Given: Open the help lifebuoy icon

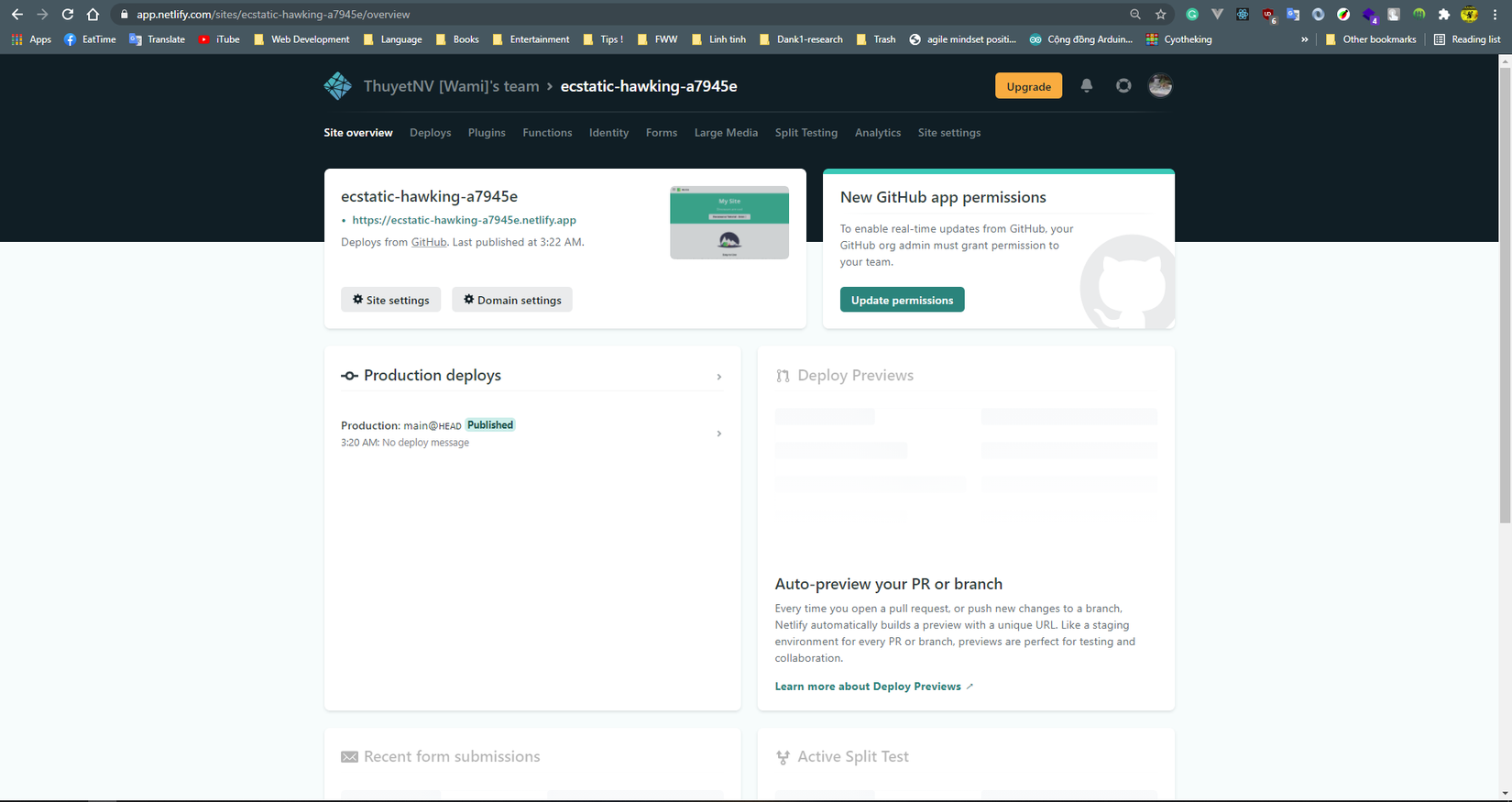Looking at the screenshot, I should coord(1123,85).
